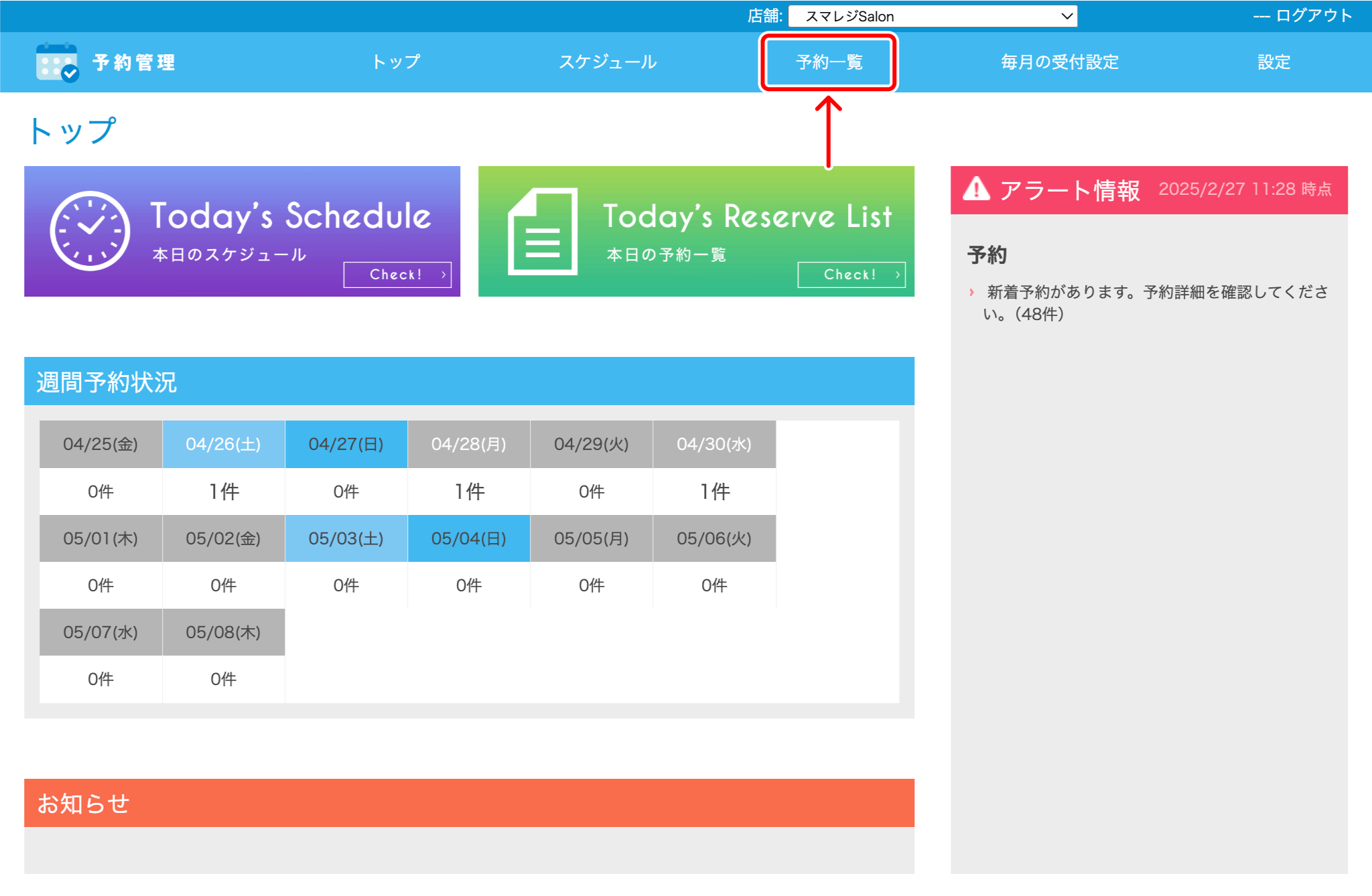
Task: Click the 1件 count under 04/28(月)
Action: (469, 492)
